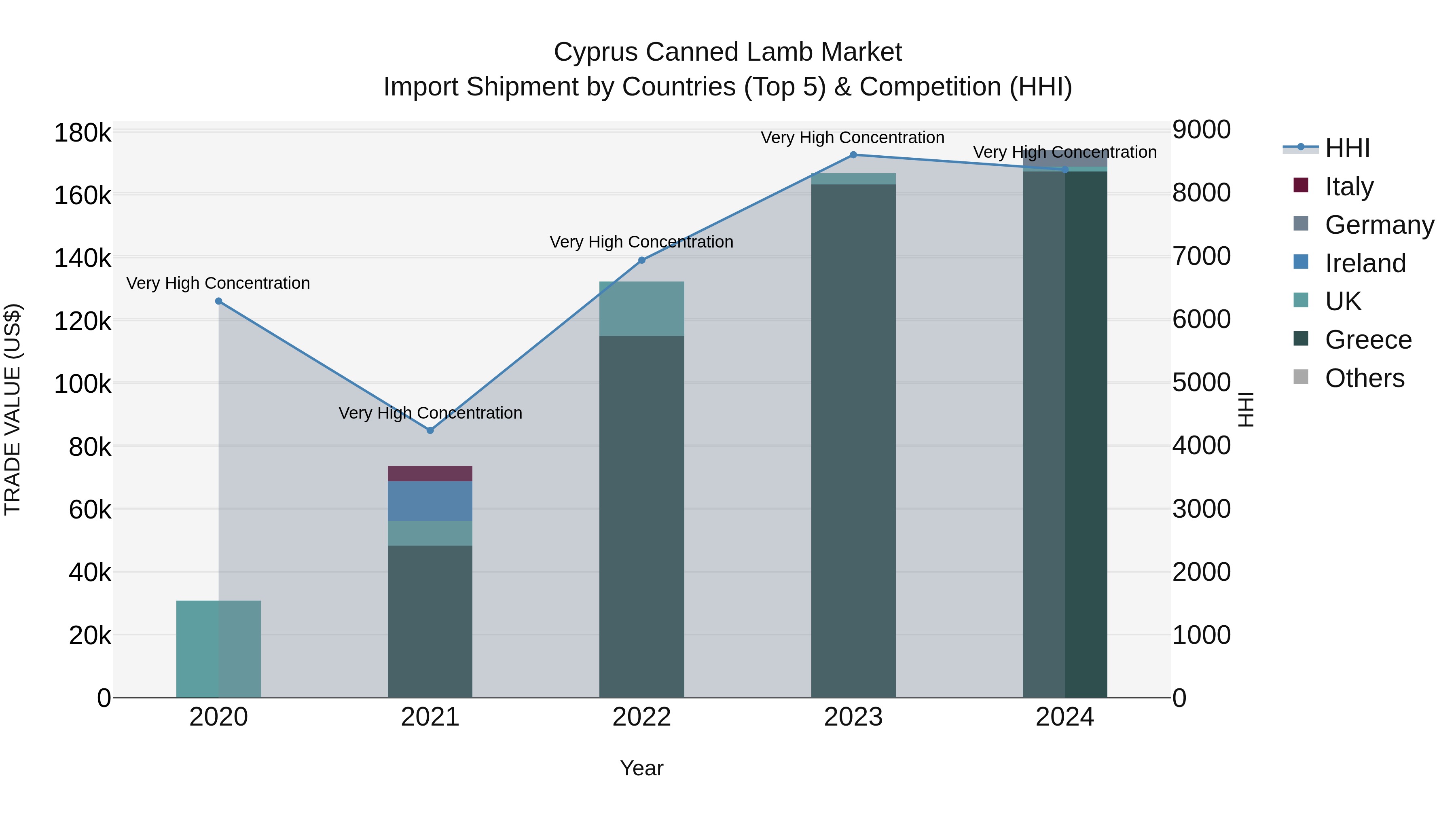Screen dimensions: 1456x819
Task: Click the Greece segment of 2023 bar
Action: [x=853, y=441]
